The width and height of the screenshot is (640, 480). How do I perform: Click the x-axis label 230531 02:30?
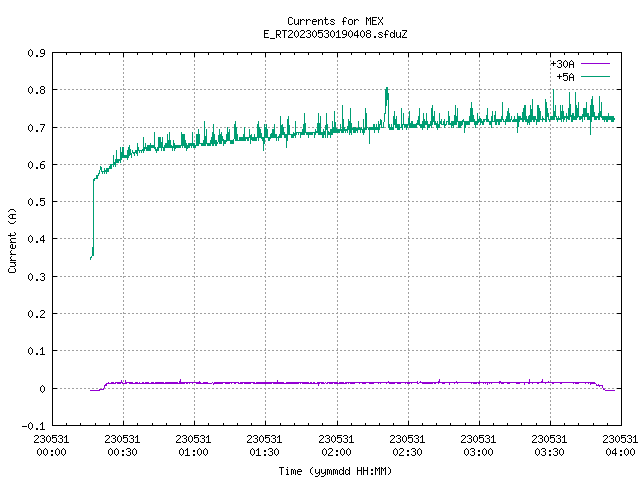(407, 446)
